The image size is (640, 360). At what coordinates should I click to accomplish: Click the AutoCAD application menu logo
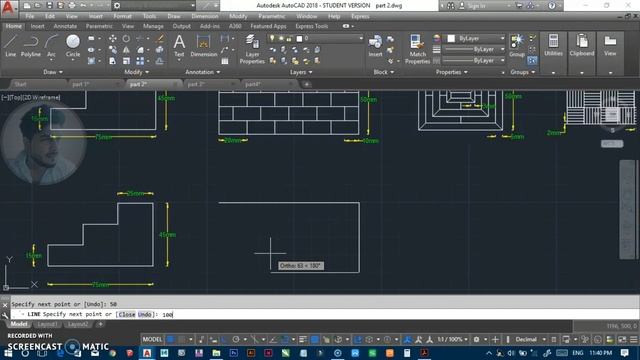point(8,7)
